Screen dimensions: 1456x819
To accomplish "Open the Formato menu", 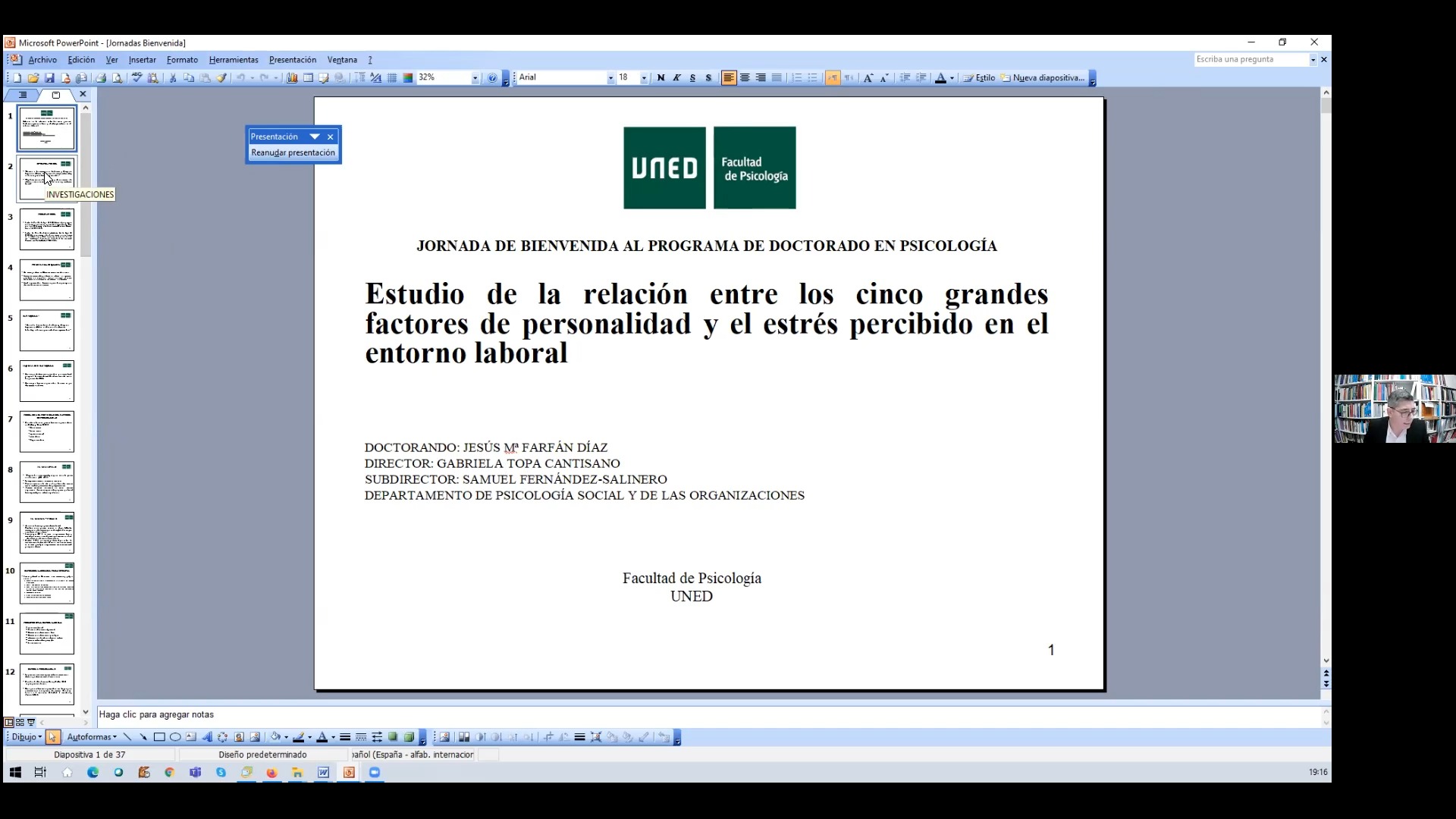I will click(x=182, y=60).
